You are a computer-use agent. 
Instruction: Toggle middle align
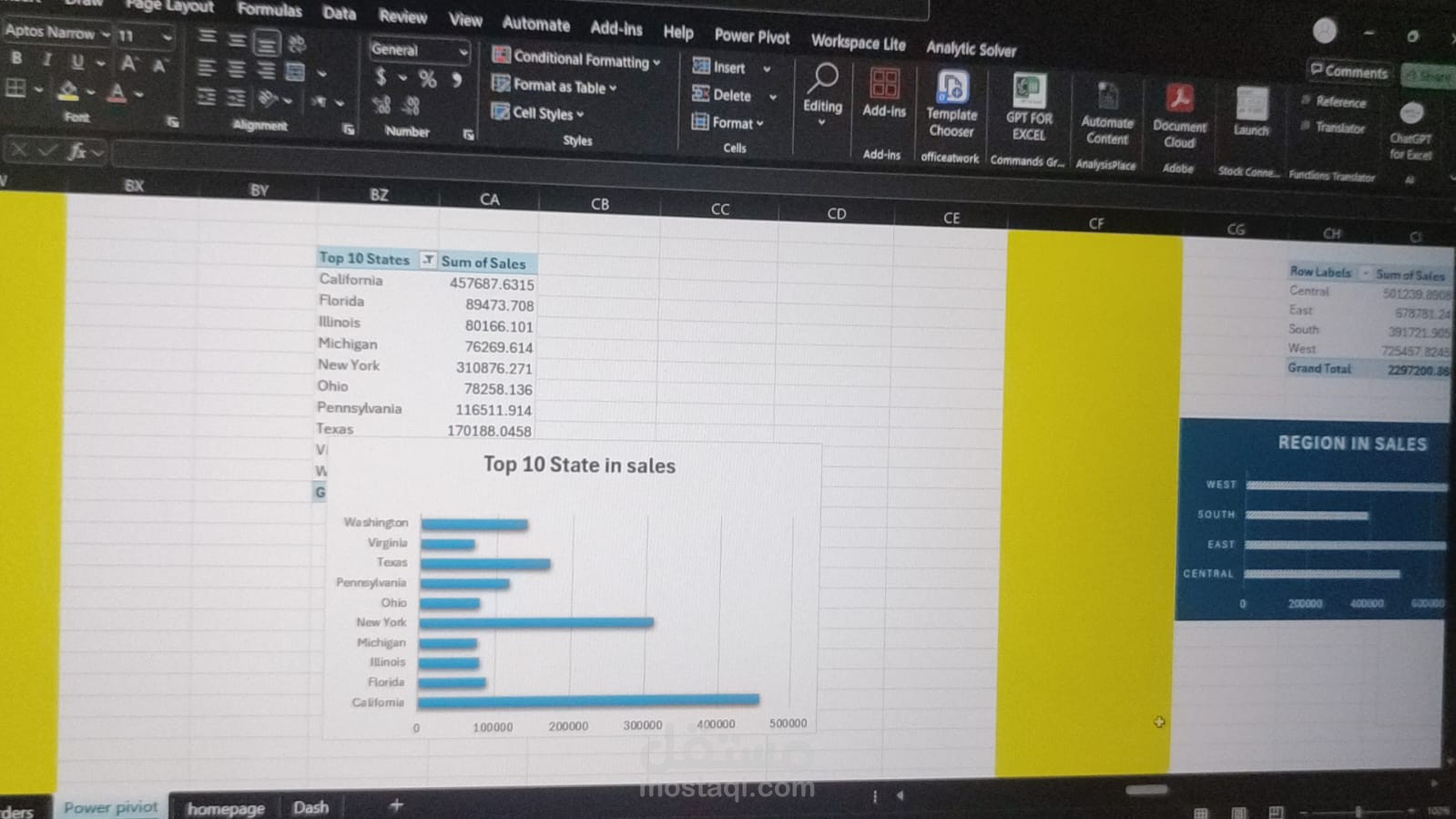point(237,40)
